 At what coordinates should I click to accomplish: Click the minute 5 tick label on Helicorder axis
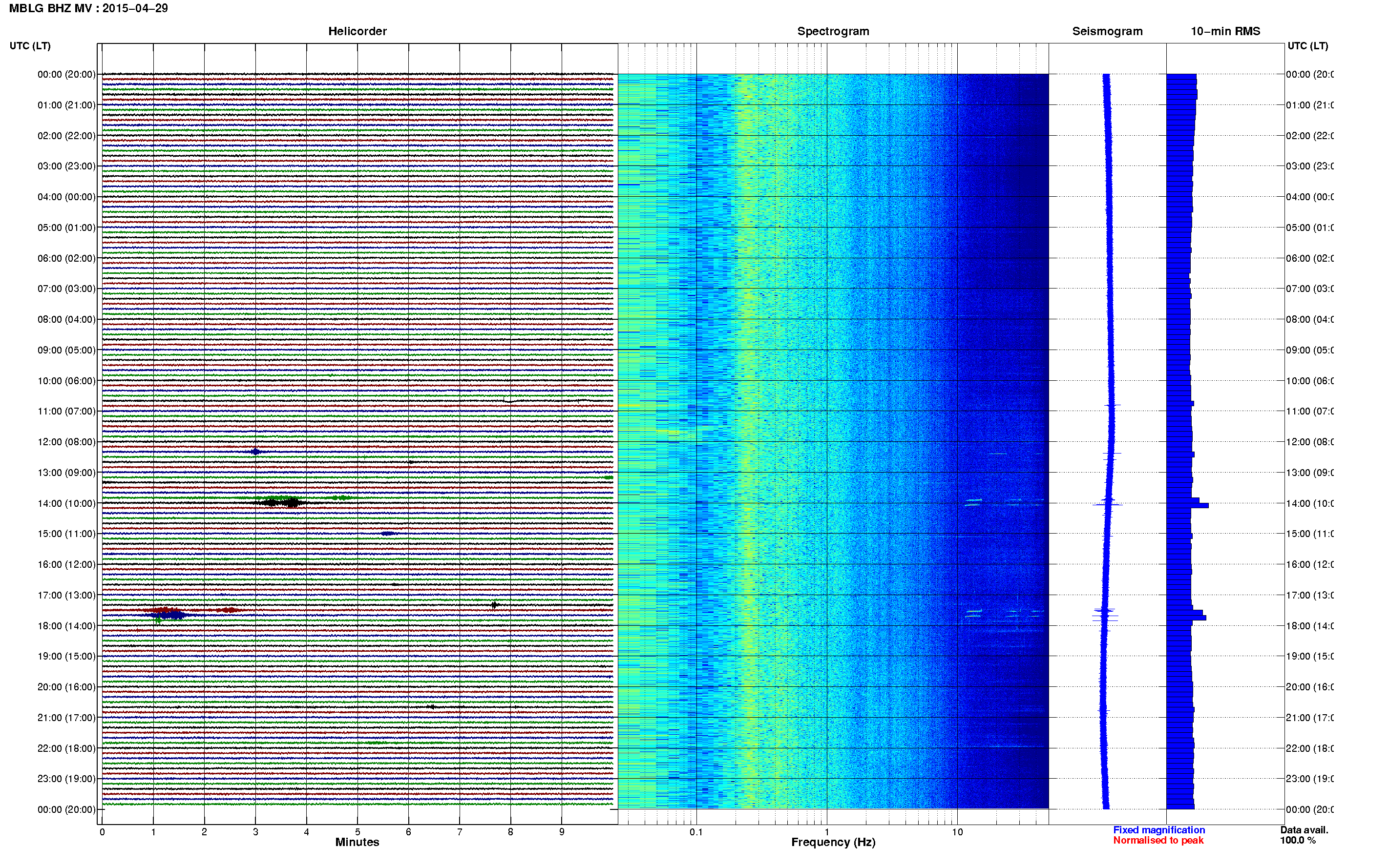357,832
